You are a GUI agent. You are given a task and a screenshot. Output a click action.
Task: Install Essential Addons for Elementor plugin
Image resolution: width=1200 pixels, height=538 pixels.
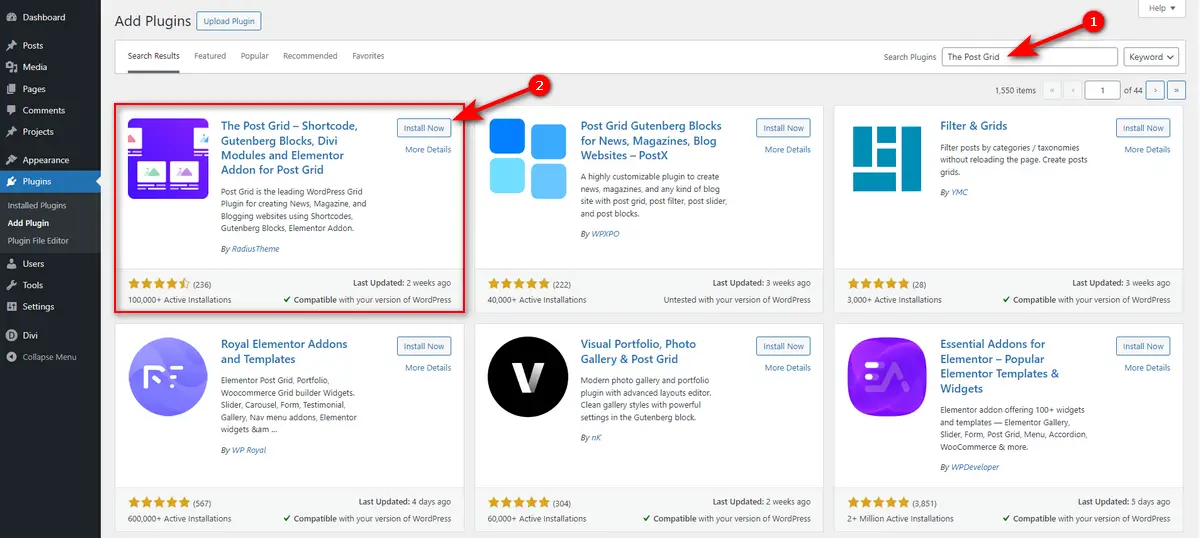pos(1143,346)
